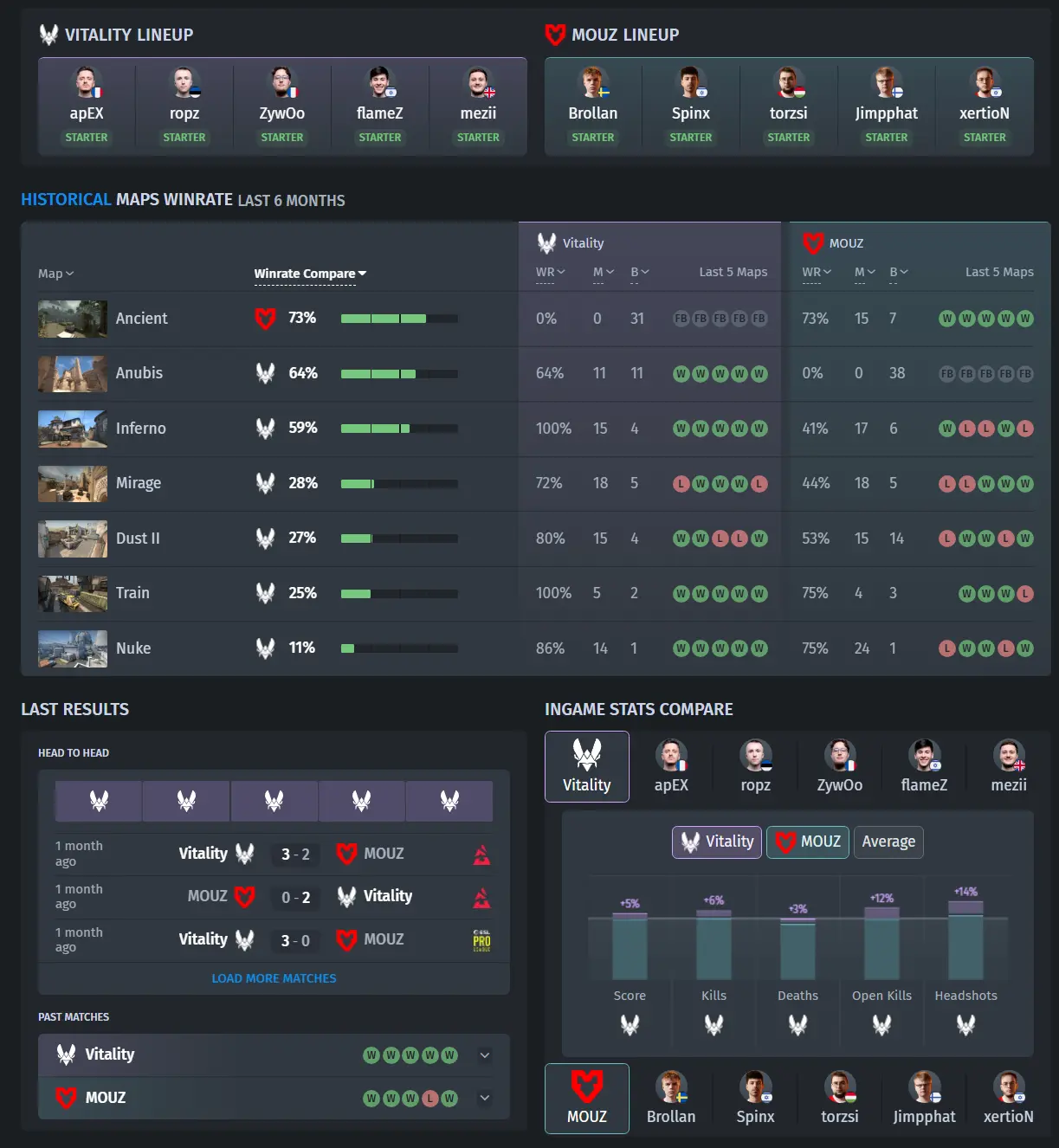Click MOUZ heart logo in MOUZ Lineup heading
The height and width of the screenshot is (1148, 1059).
coord(555,35)
